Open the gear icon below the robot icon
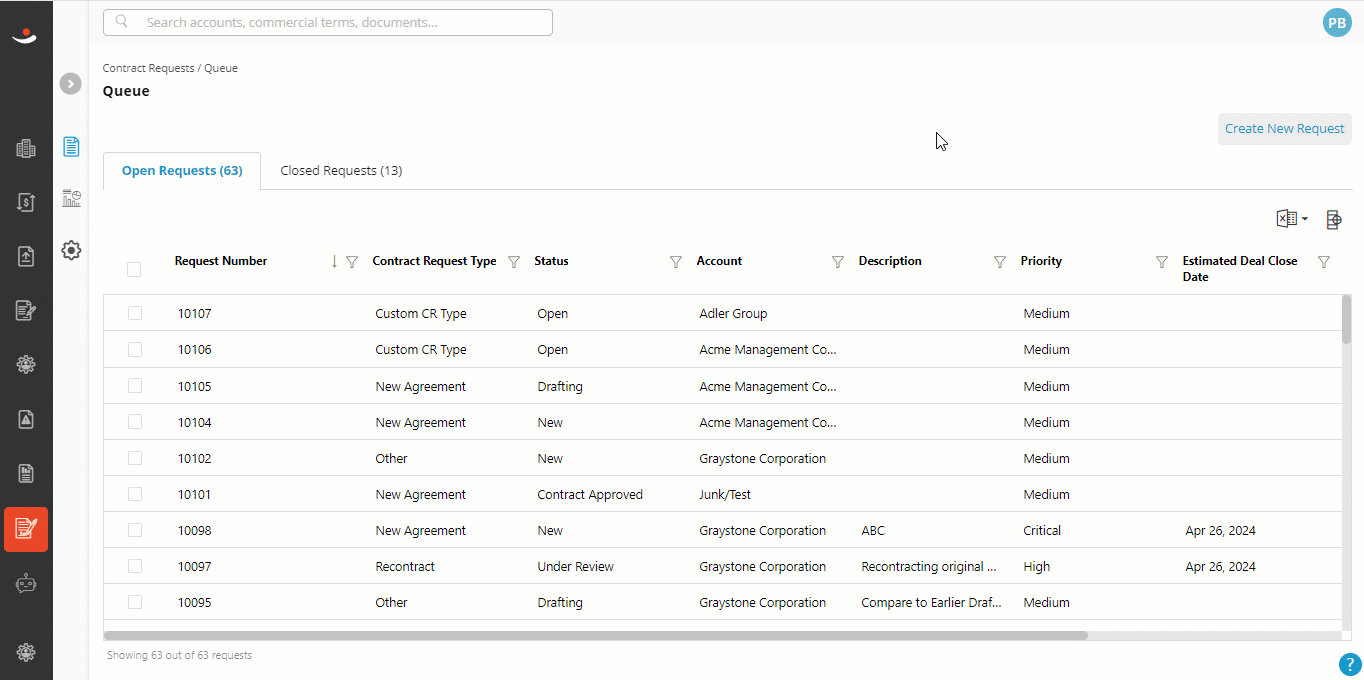The height and width of the screenshot is (680, 1364). pos(26,652)
